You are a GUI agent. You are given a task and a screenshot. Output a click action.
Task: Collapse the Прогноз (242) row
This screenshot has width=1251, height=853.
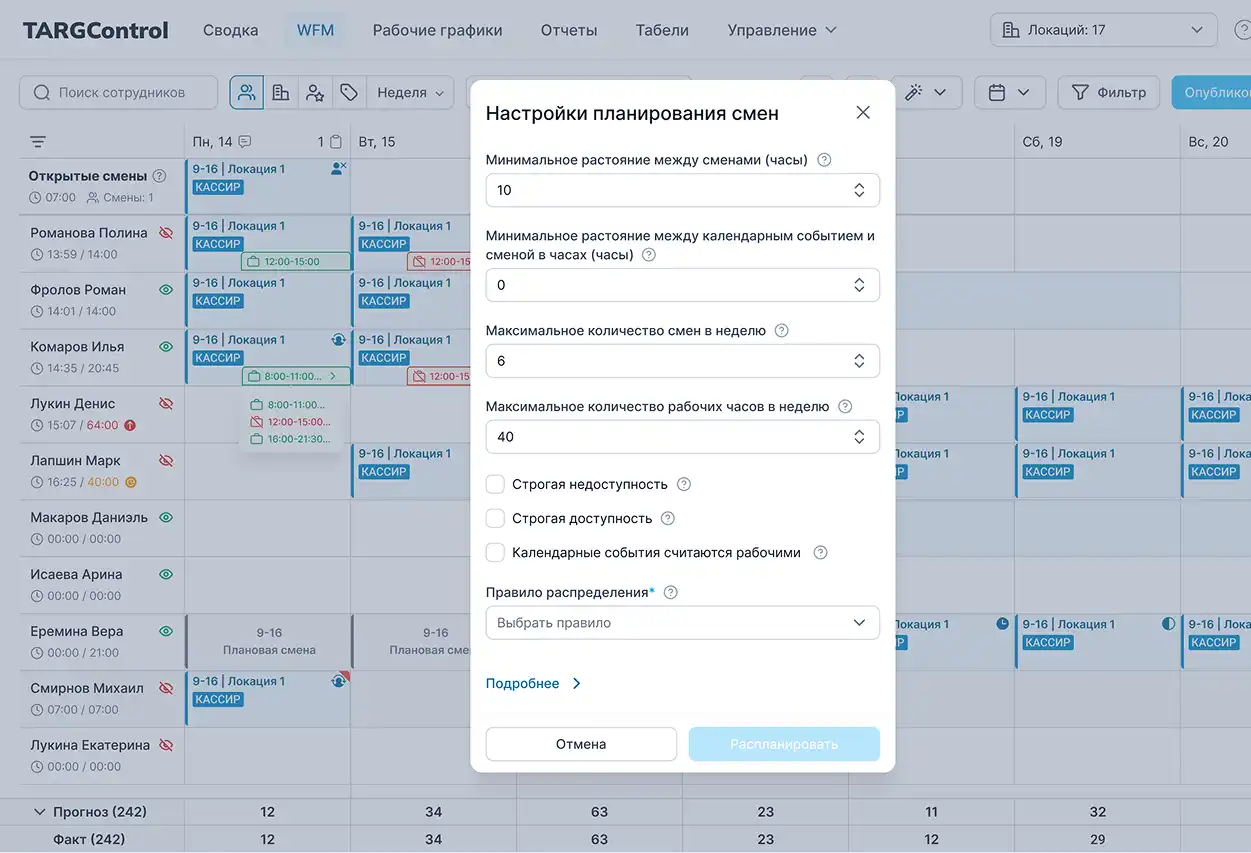point(40,812)
